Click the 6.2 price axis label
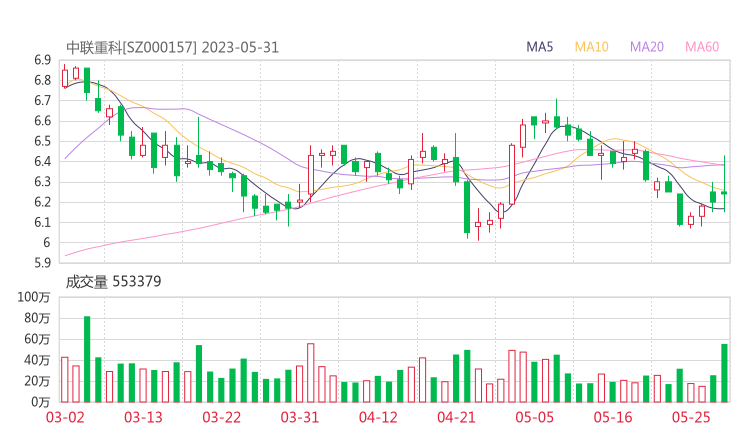The width and height of the screenshot is (740, 440). tap(42, 202)
